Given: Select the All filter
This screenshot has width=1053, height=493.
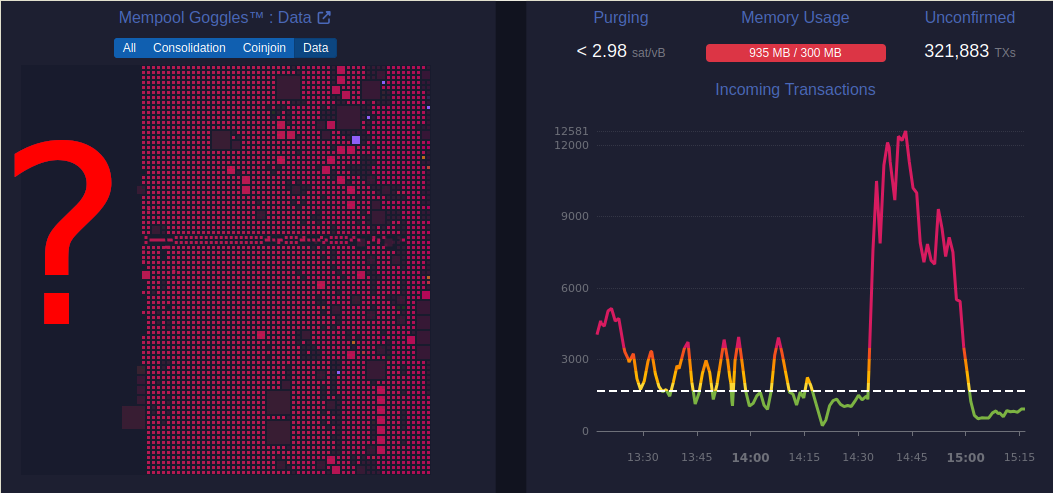Looking at the screenshot, I should coord(129,48).
